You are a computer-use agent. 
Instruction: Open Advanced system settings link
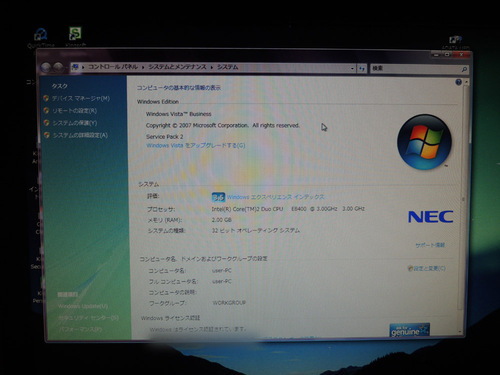[80, 135]
